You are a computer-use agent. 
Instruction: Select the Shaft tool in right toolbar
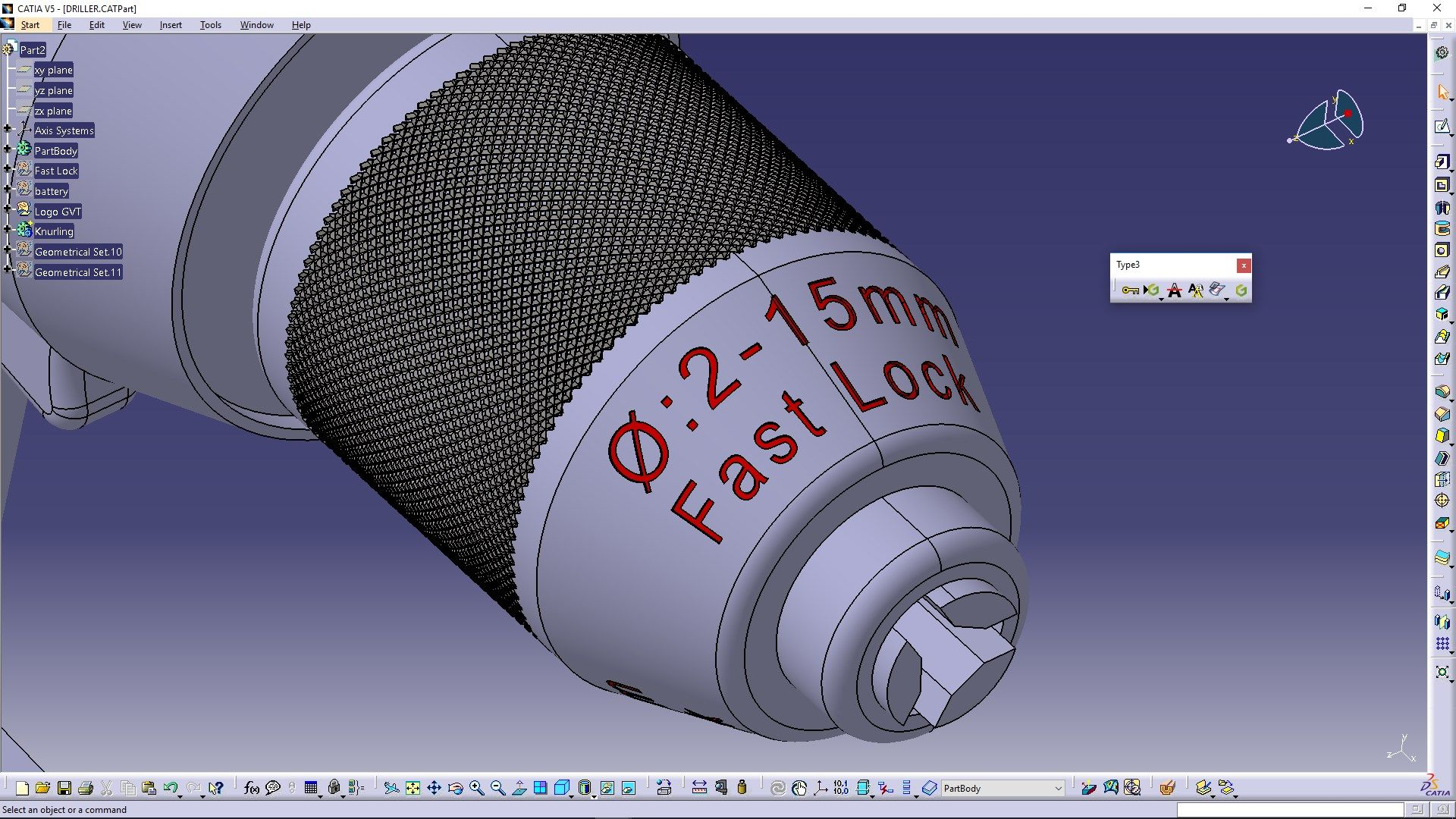click(x=1442, y=207)
